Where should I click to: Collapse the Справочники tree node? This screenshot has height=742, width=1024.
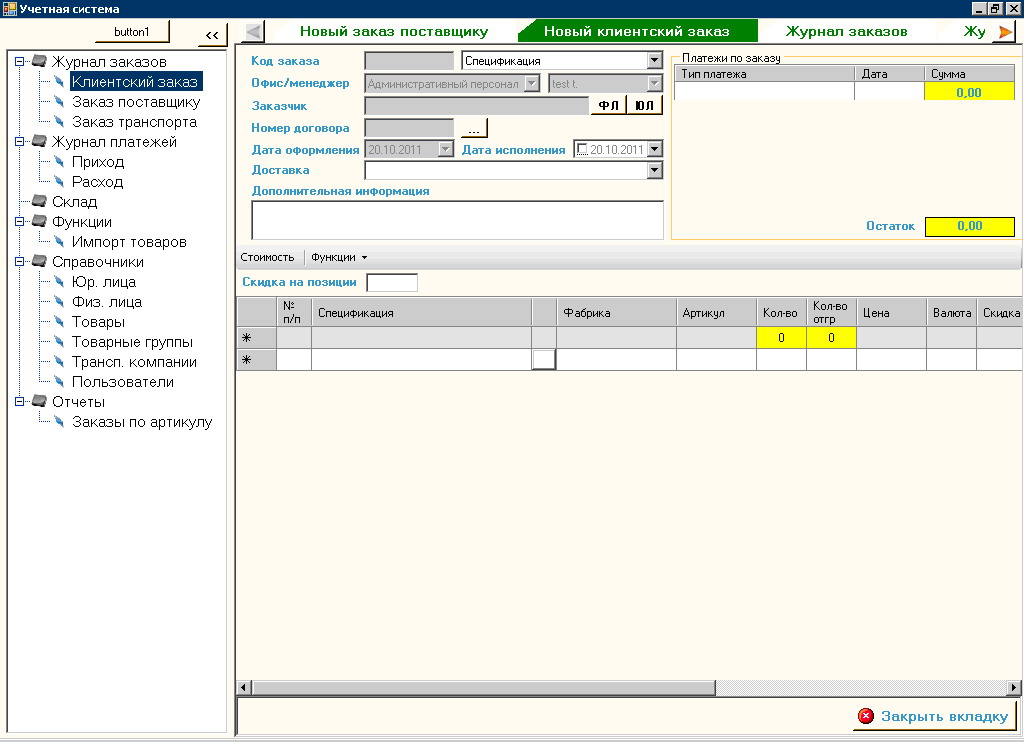pyautogui.click(x=19, y=262)
